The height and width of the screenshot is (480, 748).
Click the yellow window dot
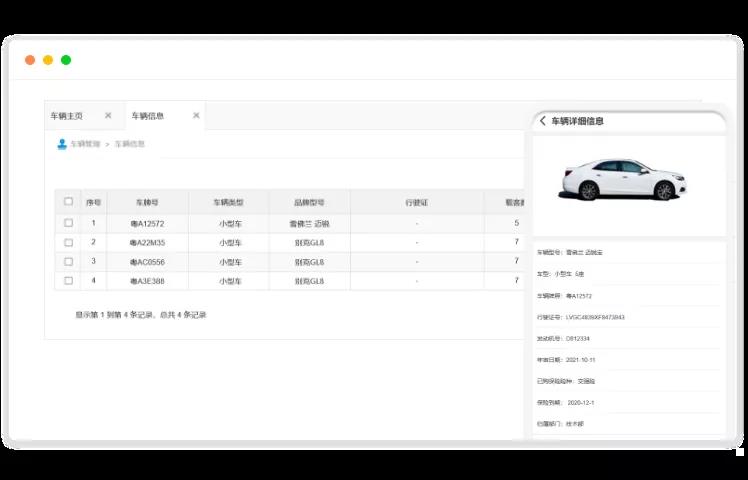[48, 60]
